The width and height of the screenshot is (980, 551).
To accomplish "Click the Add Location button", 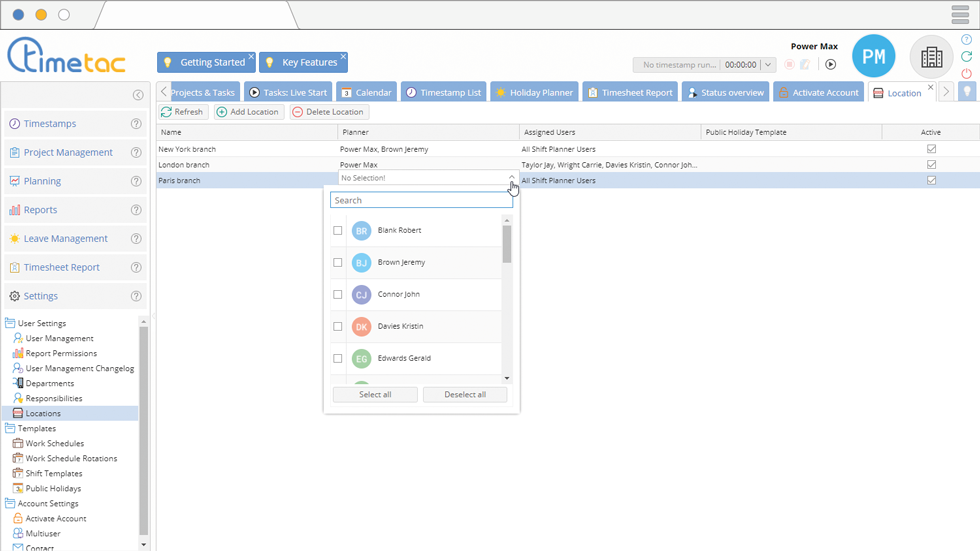I will pos(247,112).
